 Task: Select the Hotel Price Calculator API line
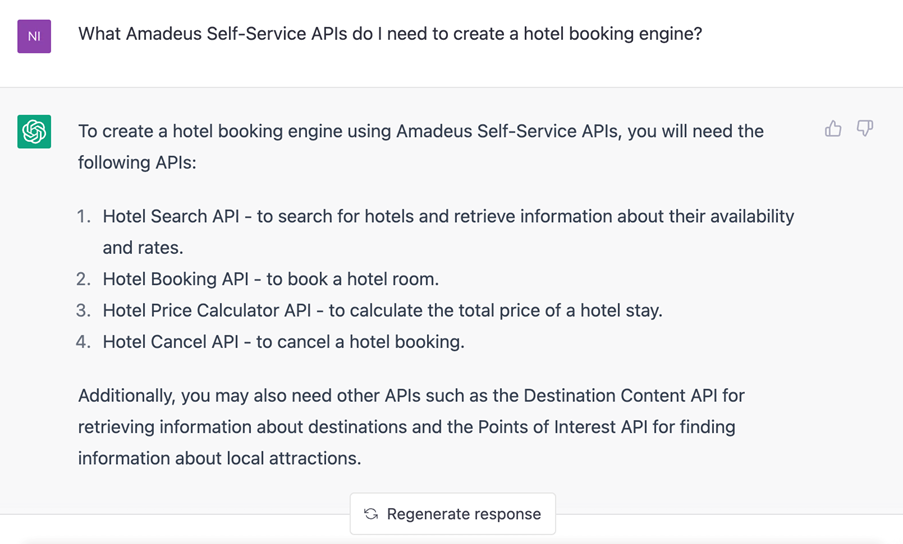click(x=382, y=311)
